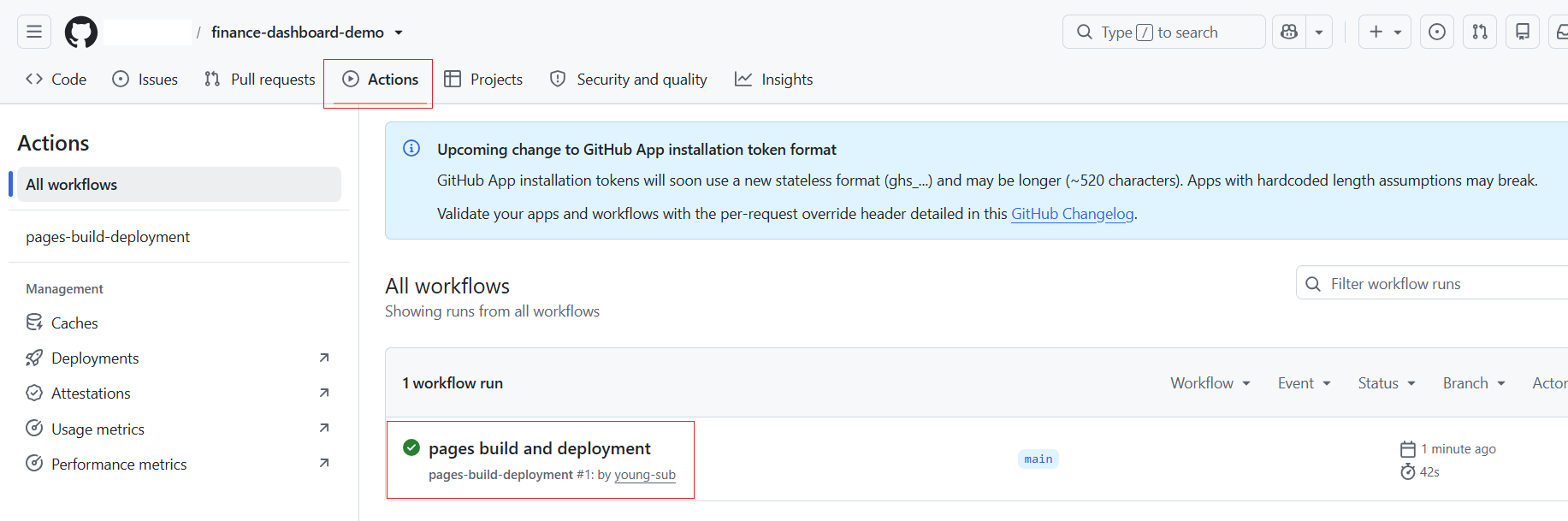
Task: Expand the Event filter dropdown
Action: [1305, 383]
